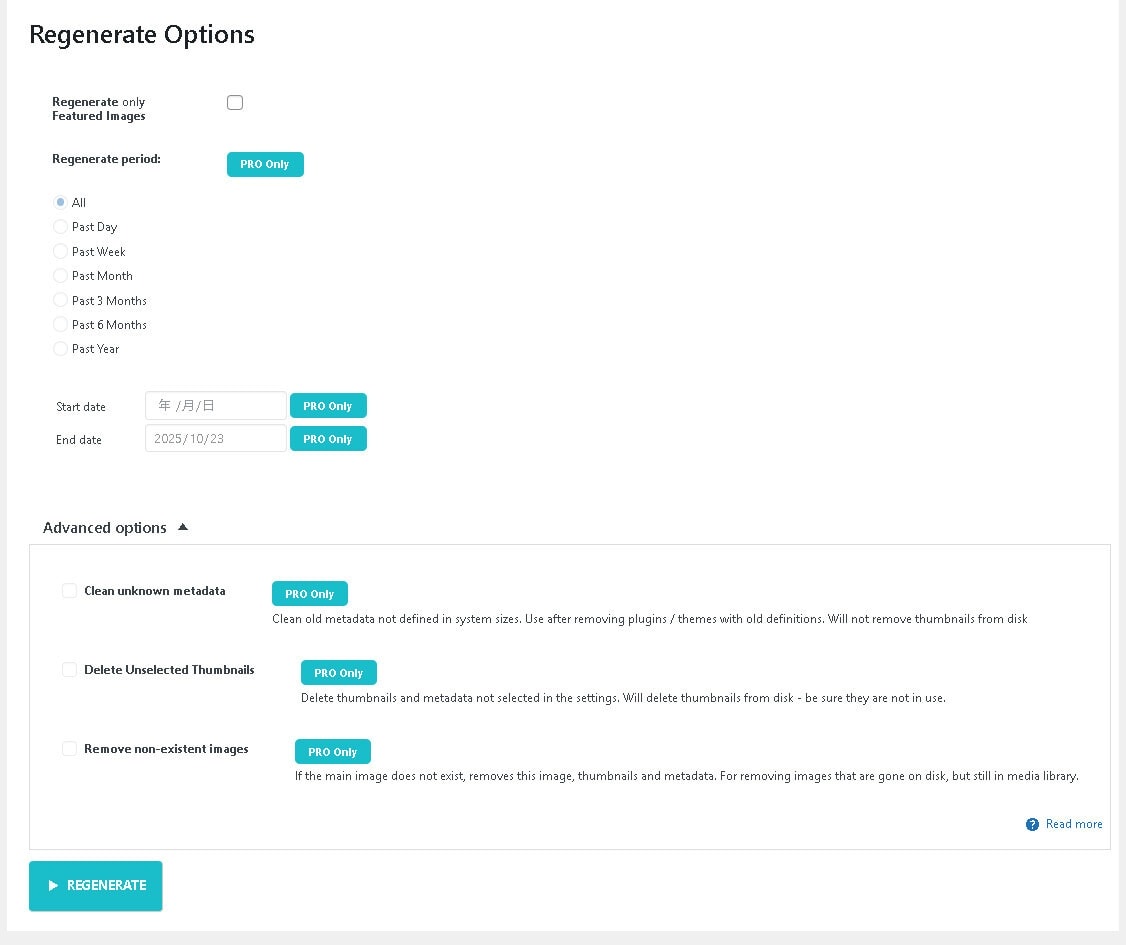1126x945 pixels.
Task: Check Remove non-existent images checkbox
Action: [x=69, y=749]
